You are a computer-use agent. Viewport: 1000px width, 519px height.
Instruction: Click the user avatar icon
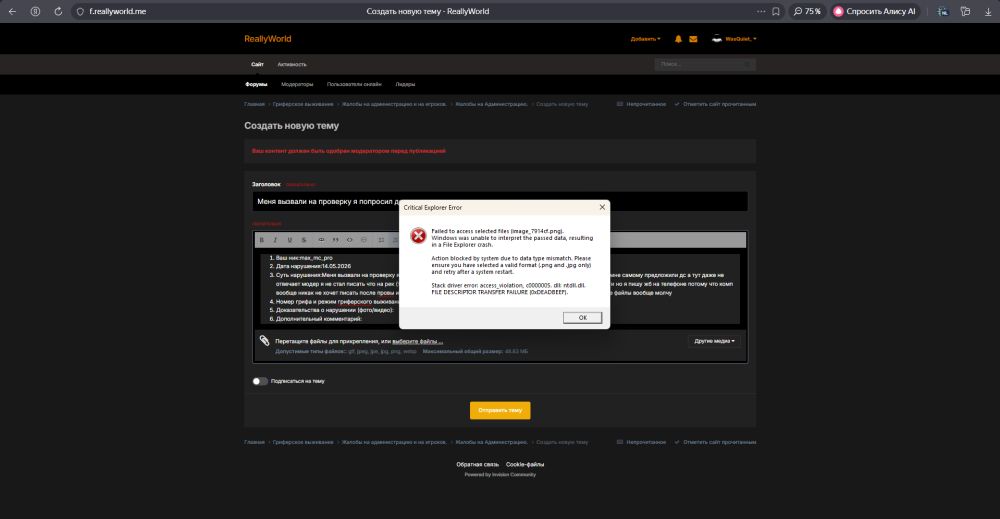point(717,39)
